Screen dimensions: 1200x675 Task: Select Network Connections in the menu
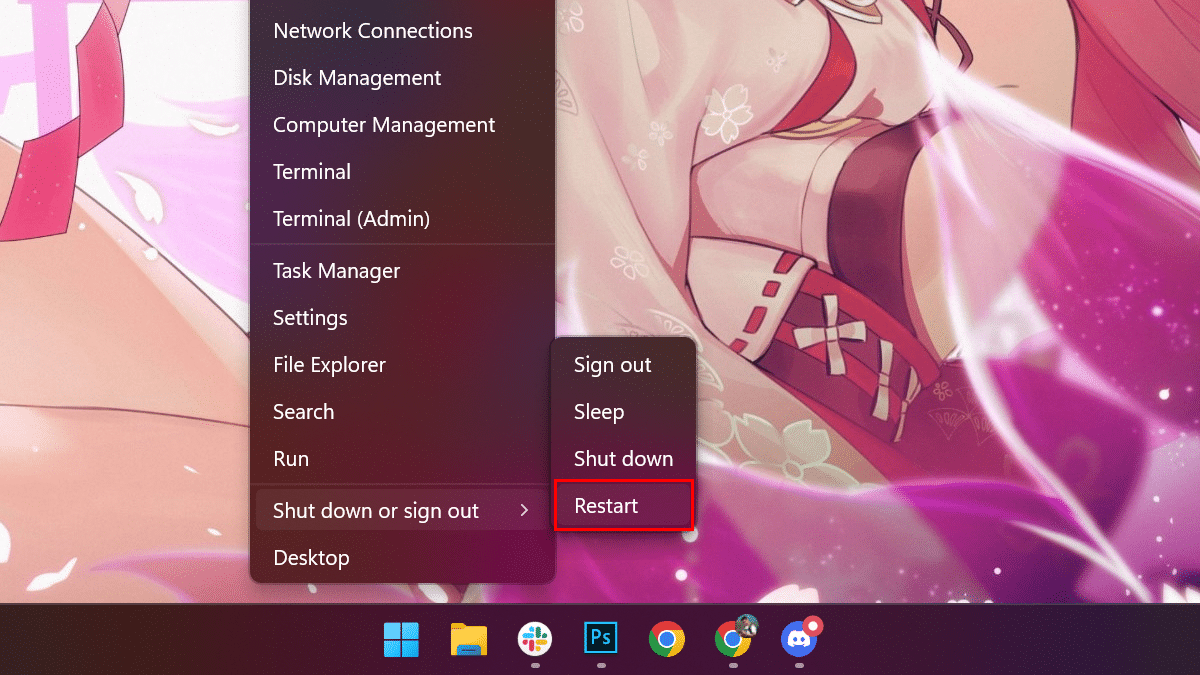tap(402, 31)
